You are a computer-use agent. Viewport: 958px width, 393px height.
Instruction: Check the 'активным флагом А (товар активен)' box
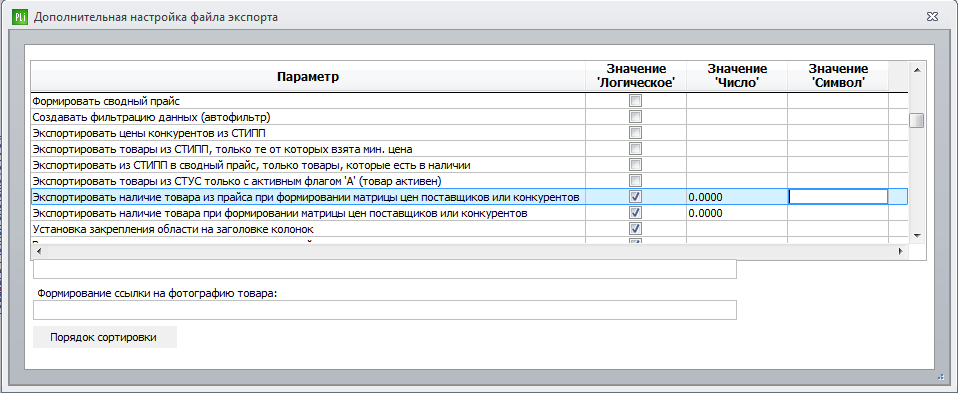(635, 181)
